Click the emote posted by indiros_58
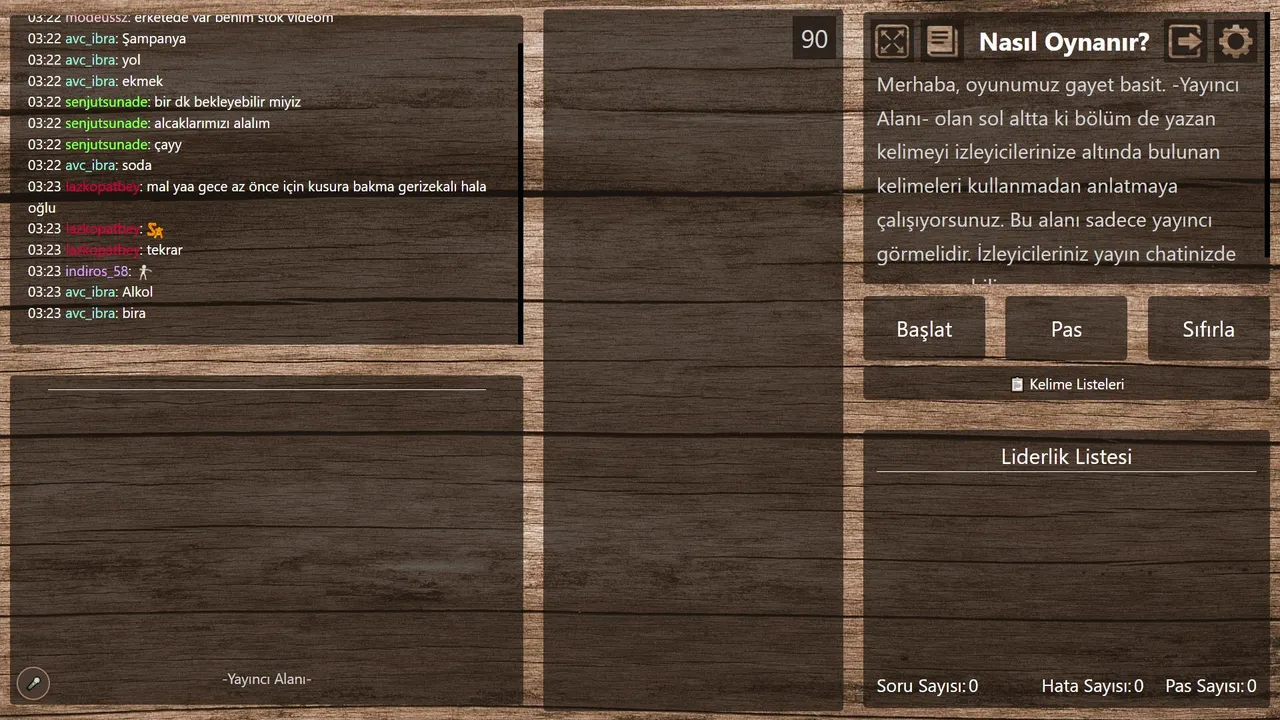Image resolution: width=1280 pixels, height=720 pixels. (144, 272)
